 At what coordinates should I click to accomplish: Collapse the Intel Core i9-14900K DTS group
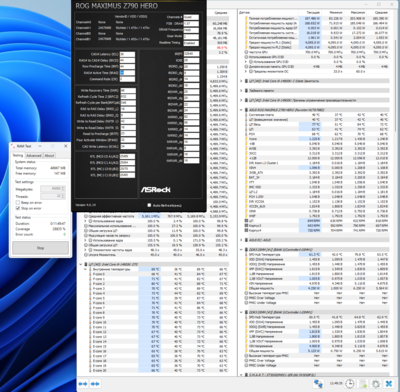(x=81, y=264)
